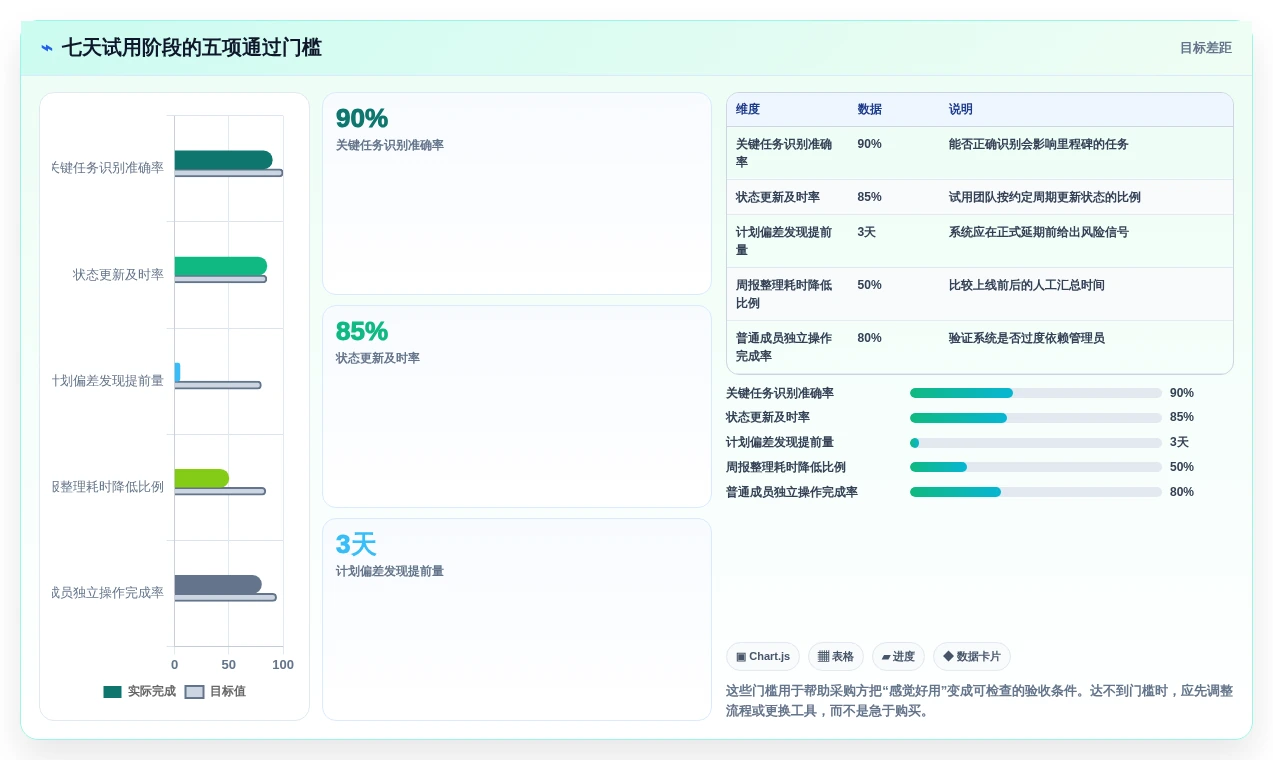Click the lightning icon beside the title

tap(47, 48)
